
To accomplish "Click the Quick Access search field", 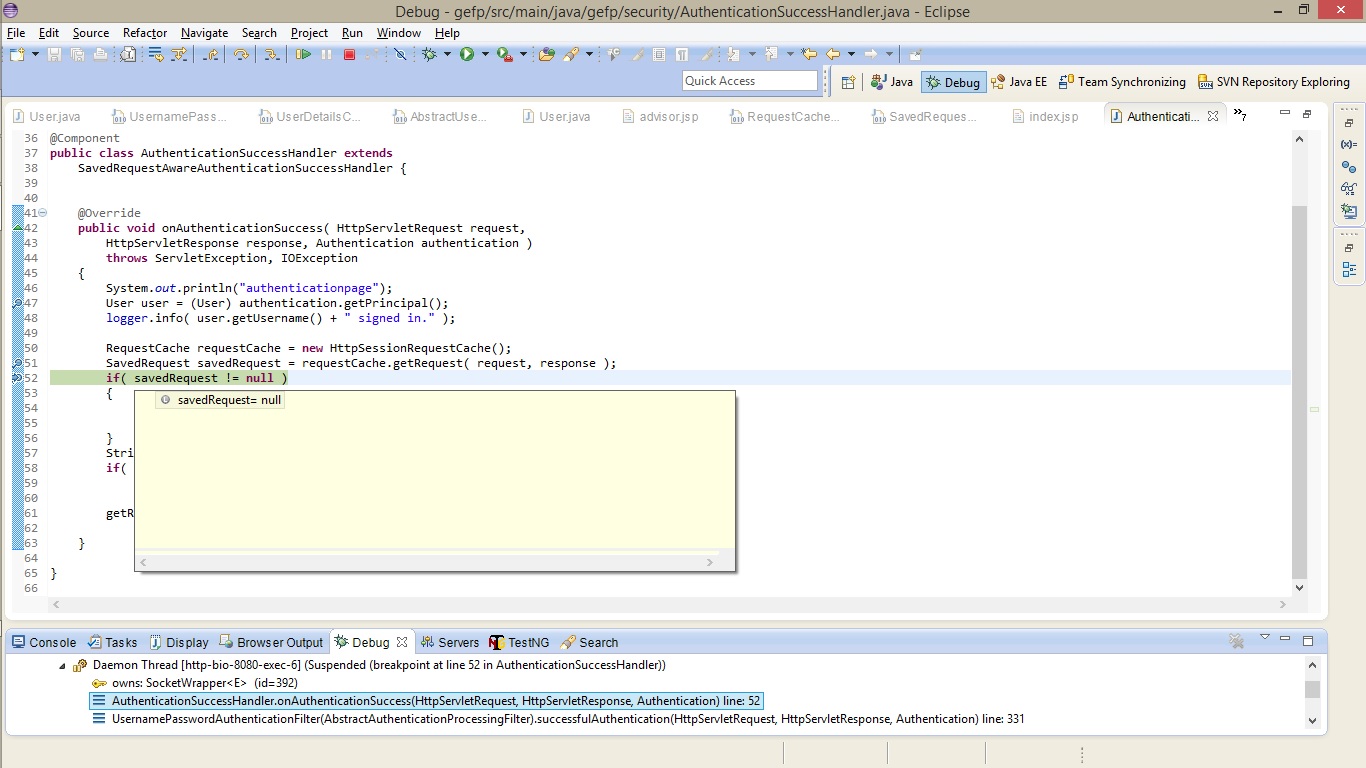I will point(750,81).
